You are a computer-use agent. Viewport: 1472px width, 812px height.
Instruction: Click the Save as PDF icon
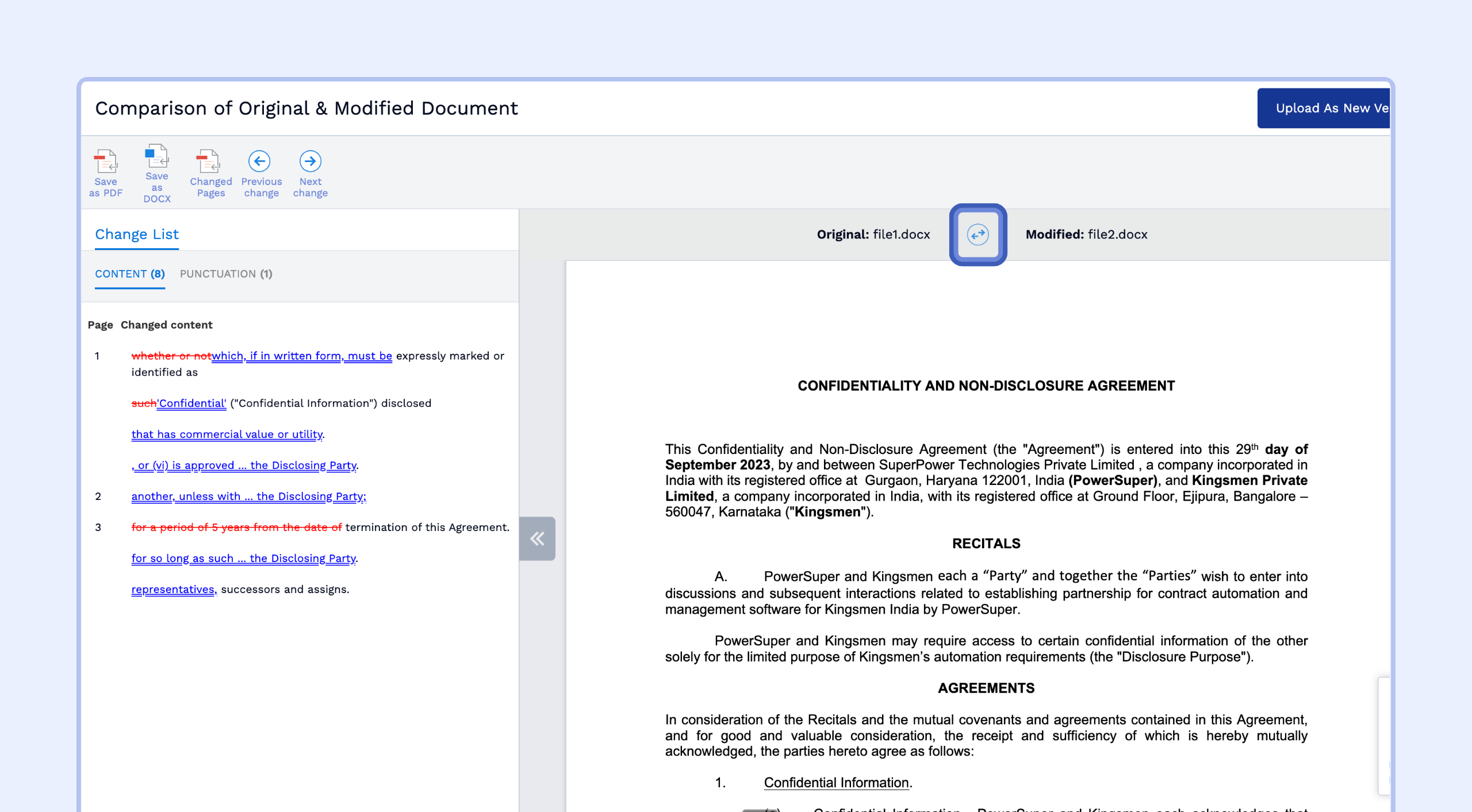106,162
